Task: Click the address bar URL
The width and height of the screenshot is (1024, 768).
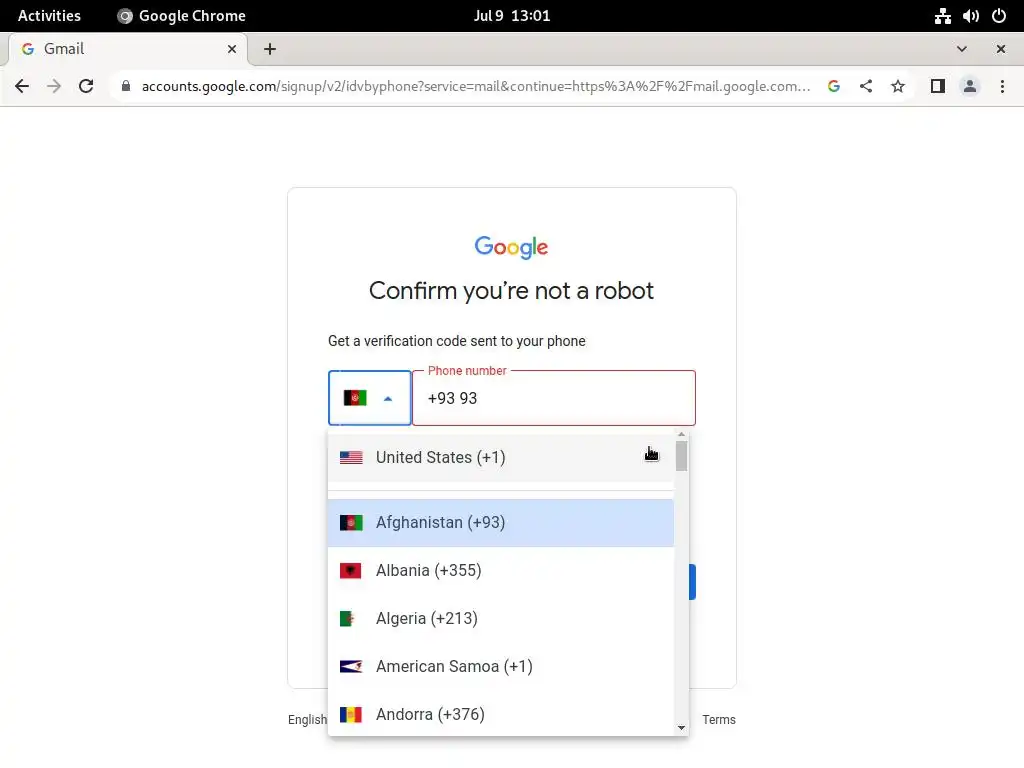Action: [x=476, y=86]
